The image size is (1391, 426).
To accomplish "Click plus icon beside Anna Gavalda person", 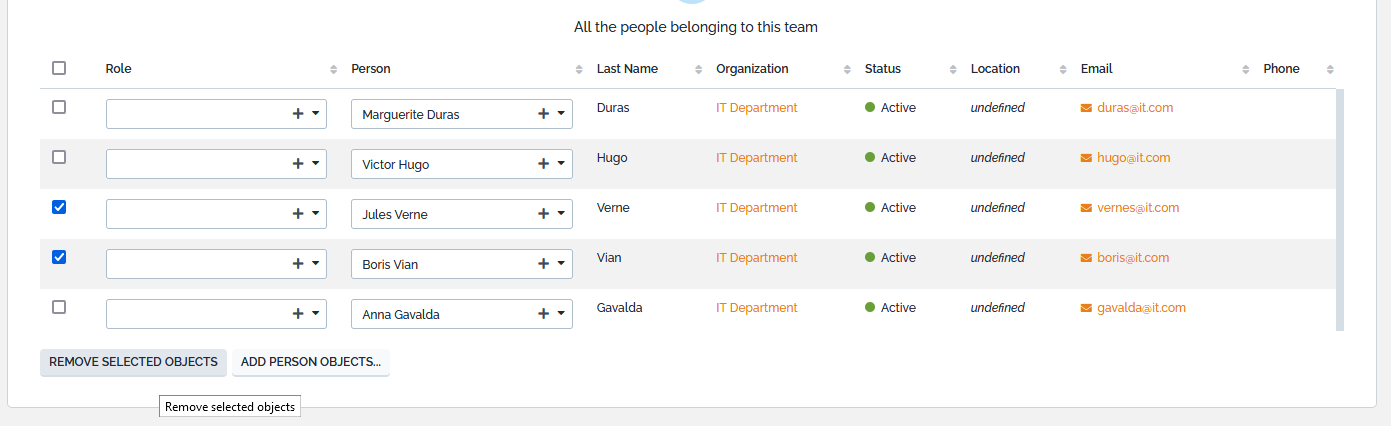I will coord(544,314).
